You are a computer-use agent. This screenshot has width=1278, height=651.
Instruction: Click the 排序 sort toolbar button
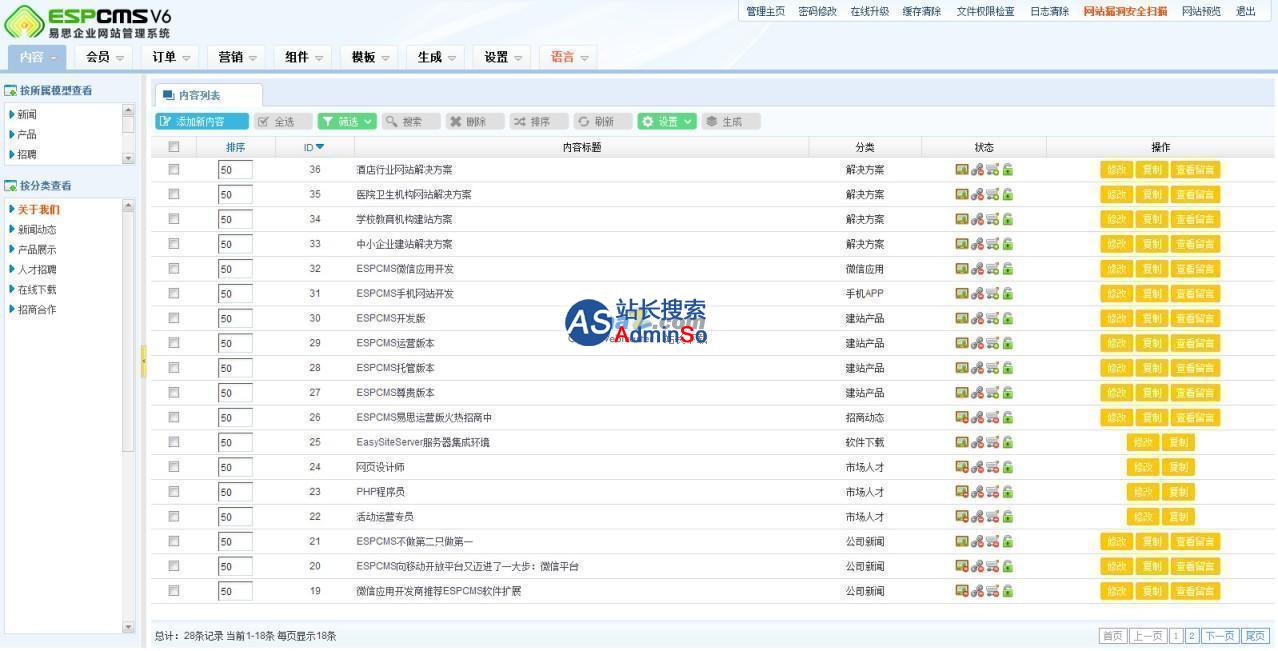click(539, 121)
